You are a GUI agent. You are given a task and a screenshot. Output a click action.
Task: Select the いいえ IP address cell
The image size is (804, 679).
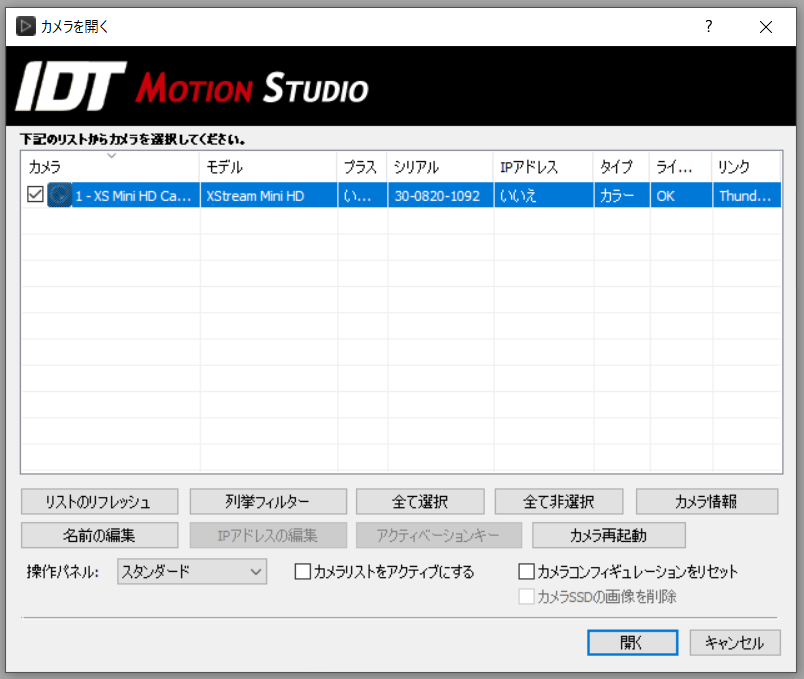coord(544,195)
